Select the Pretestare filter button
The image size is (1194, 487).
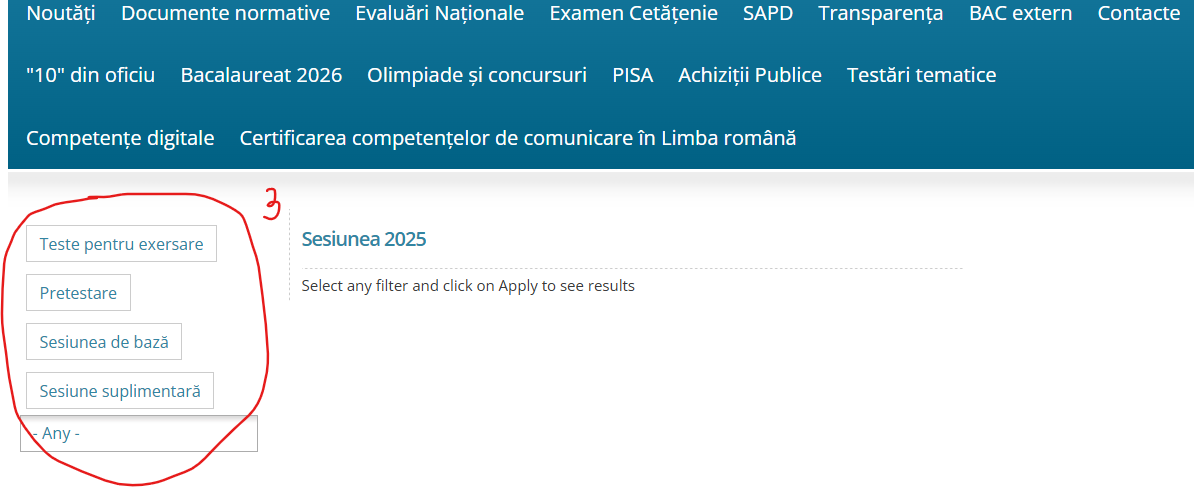pyautogui.click(x=78, y=293)
